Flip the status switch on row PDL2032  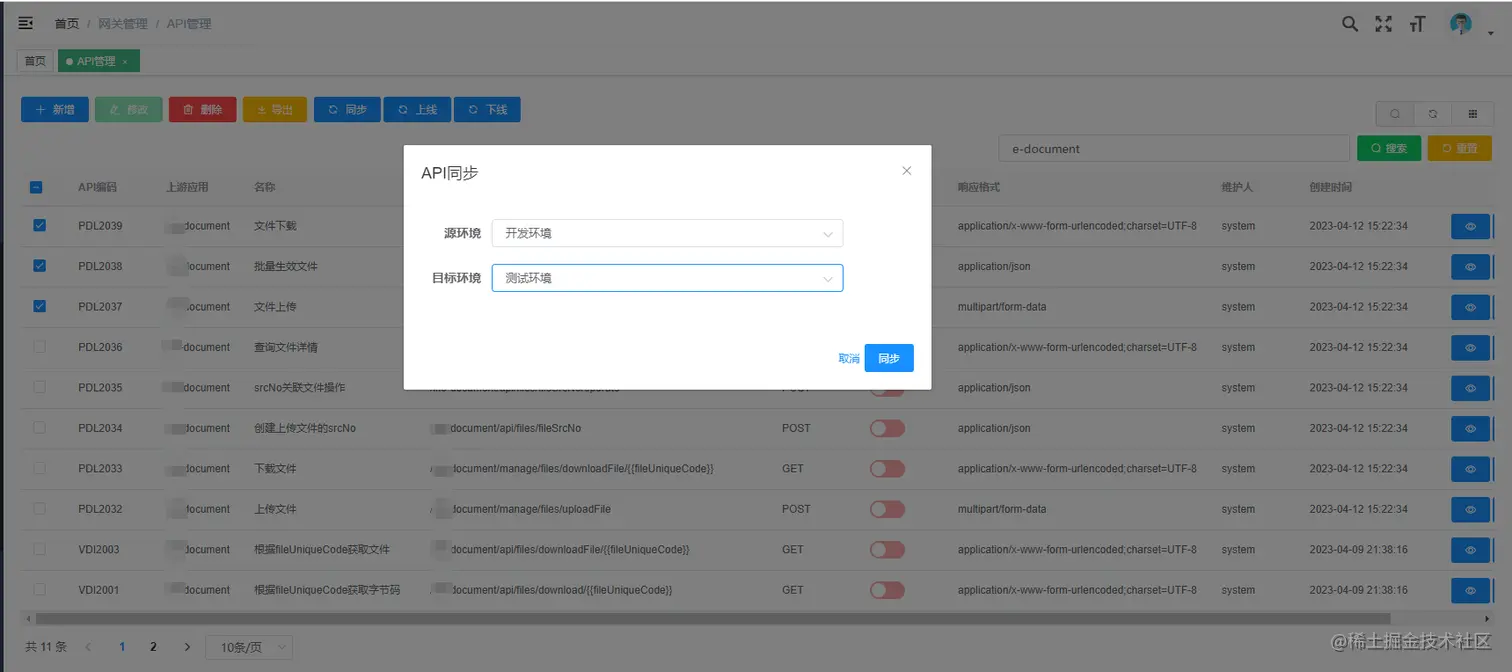coord(887,509)
